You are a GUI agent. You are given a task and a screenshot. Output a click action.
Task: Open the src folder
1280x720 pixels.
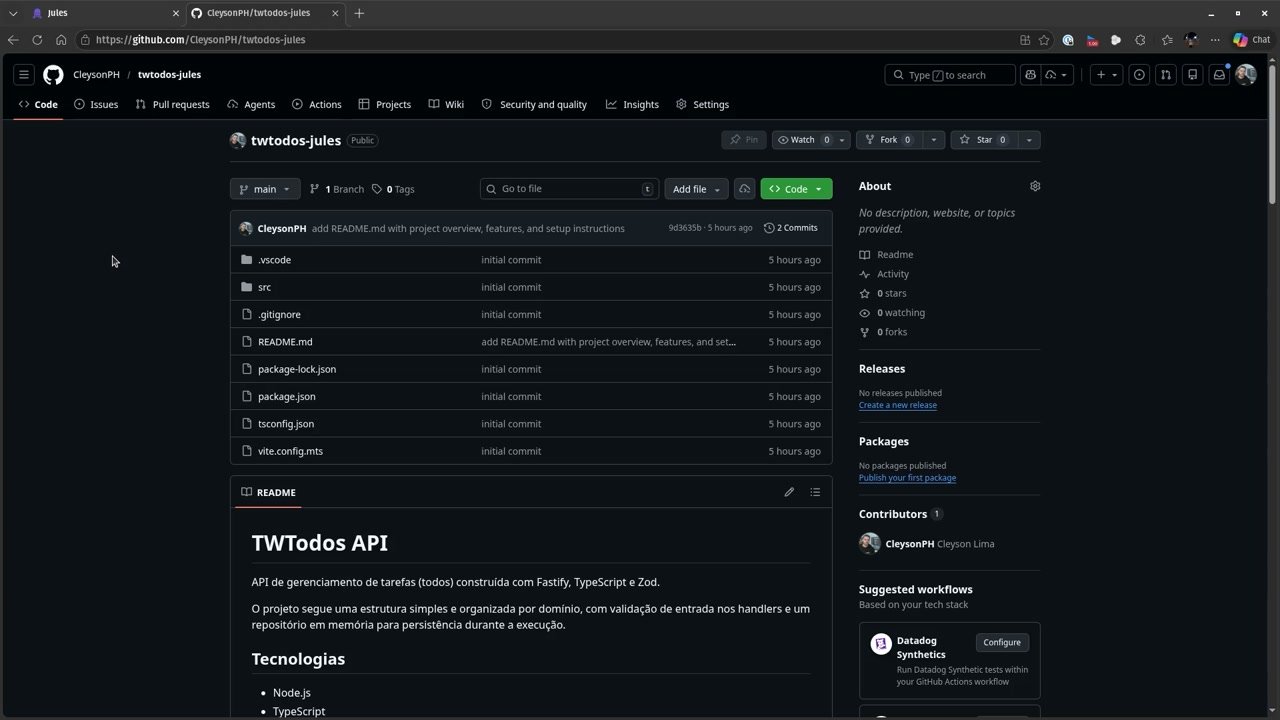click(264, 287)
